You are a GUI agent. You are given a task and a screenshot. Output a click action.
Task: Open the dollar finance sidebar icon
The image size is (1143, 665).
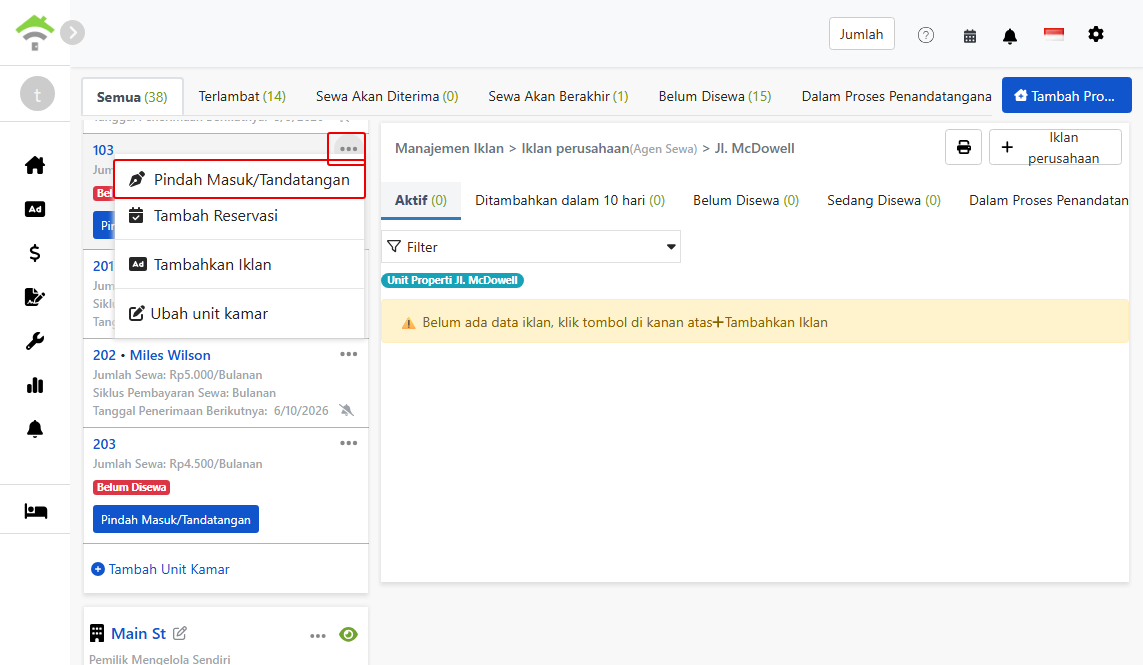(x=35, y=253)
